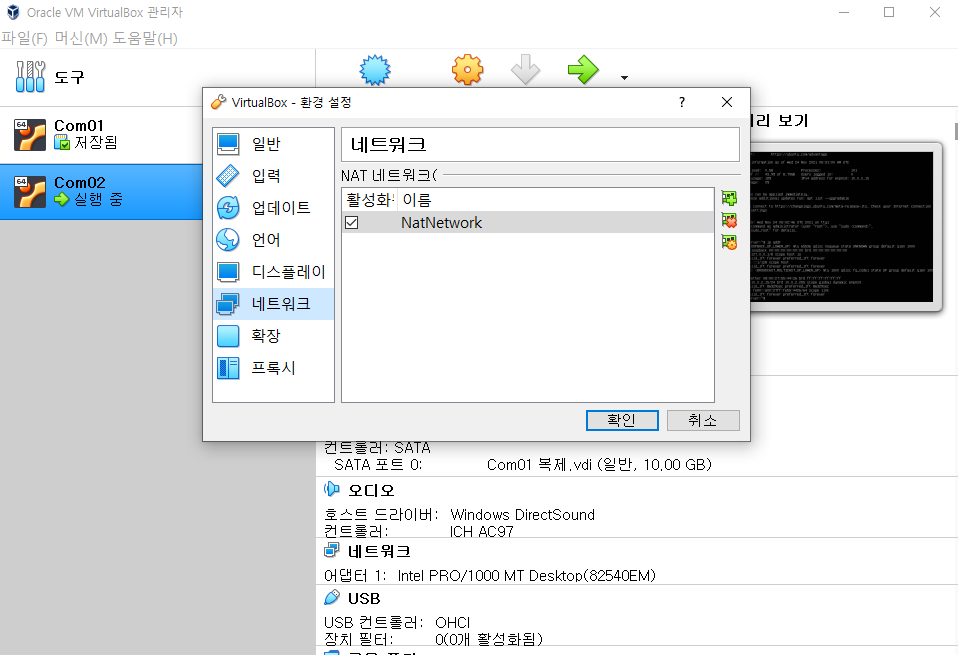Viewport: 958px width, 655px height.
Task: Click the preferences wrench title icon
Action: pyautogui.click(x=218, y=102)
